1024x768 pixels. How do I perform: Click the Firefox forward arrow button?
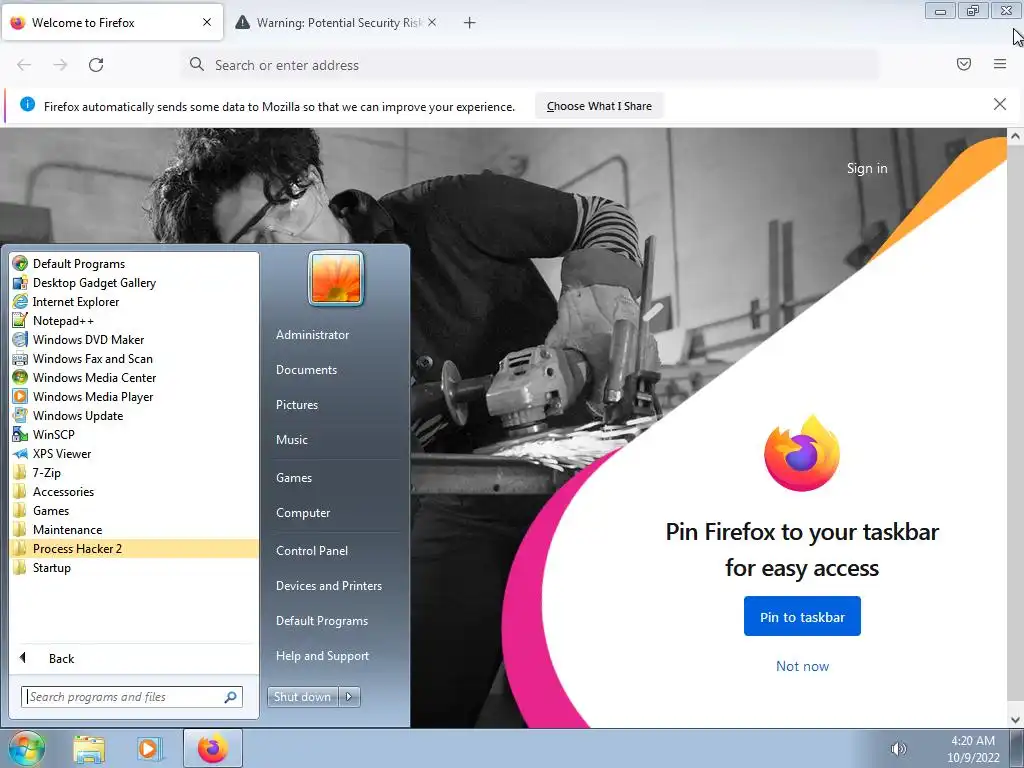[60, 65]
